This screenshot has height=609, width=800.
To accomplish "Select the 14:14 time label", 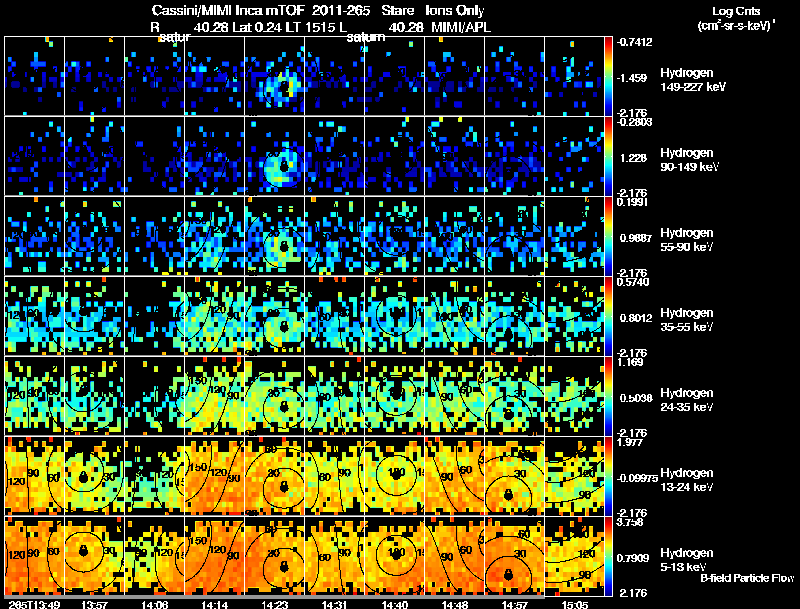I will pos(215,604).
